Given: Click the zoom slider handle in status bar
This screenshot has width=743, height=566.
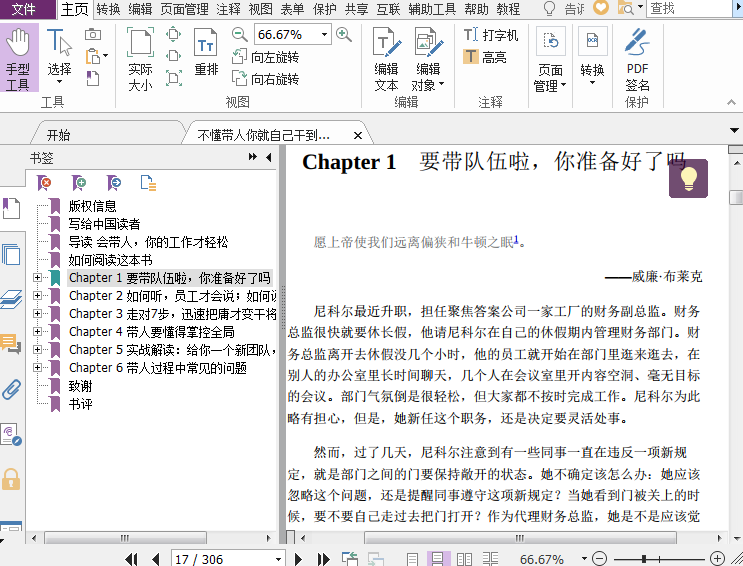Looking at the screenshot, I should click(643, 559).
